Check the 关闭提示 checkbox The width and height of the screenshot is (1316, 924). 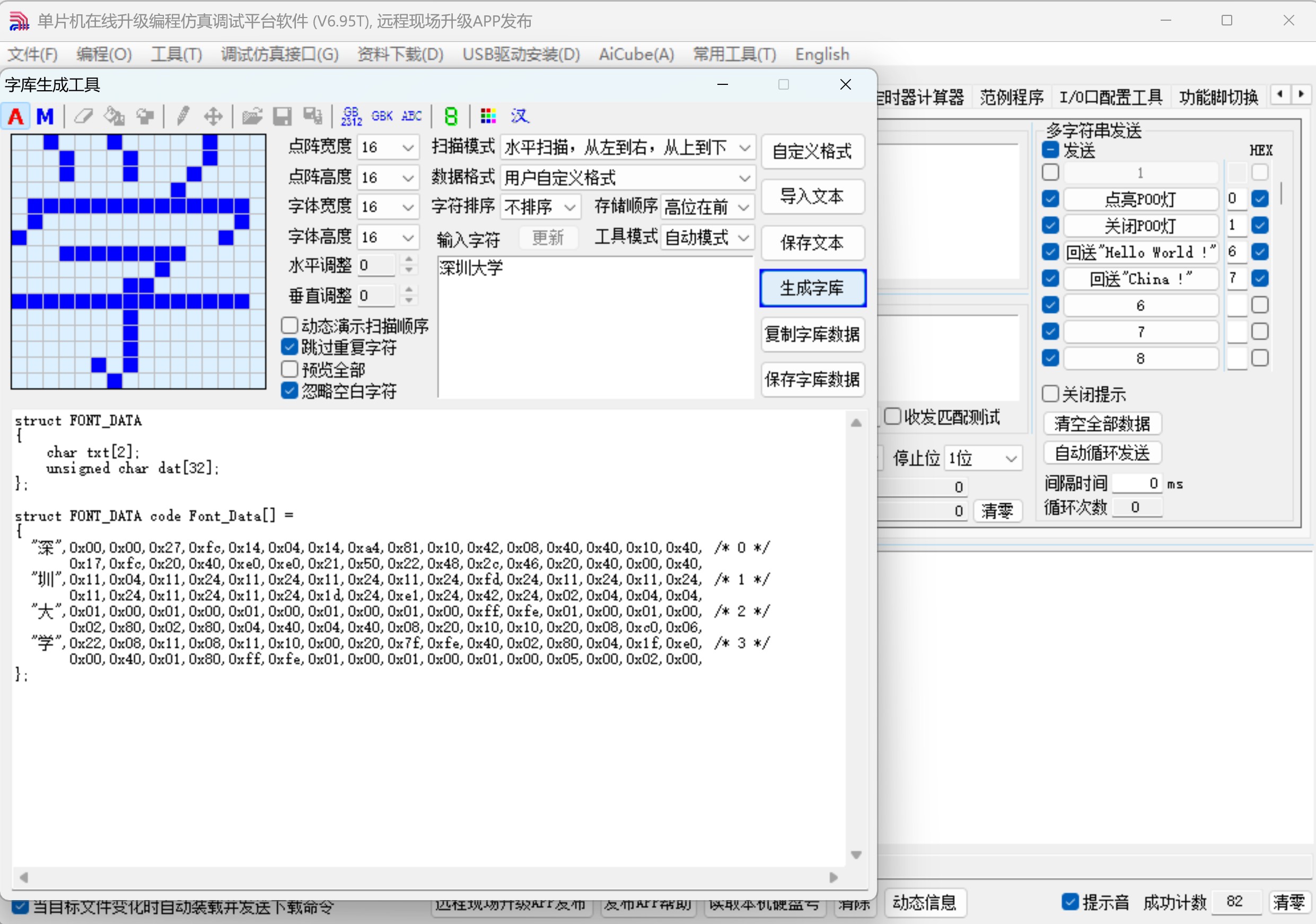(x=1050, y=394)
